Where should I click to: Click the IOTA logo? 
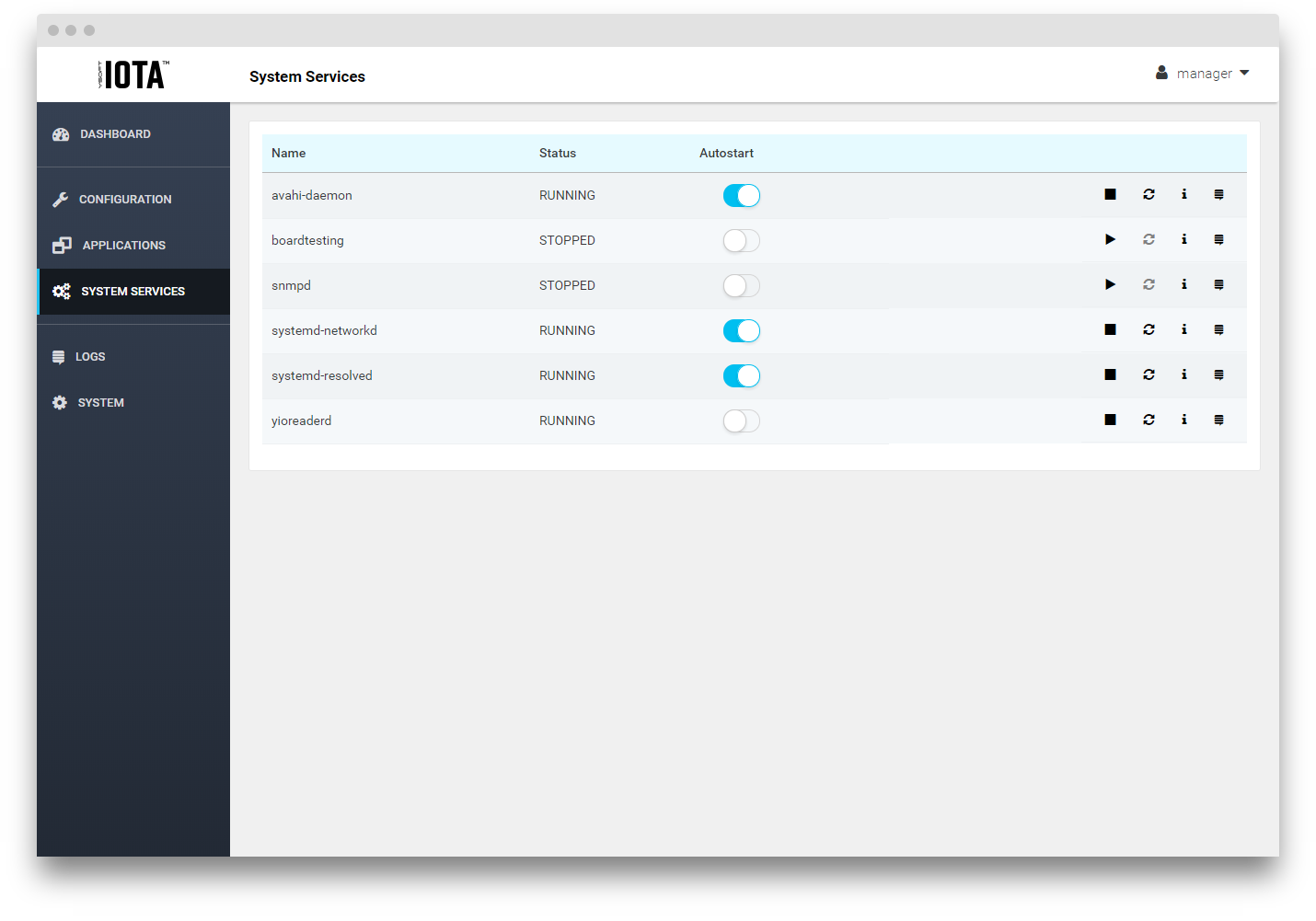[133, 75]
